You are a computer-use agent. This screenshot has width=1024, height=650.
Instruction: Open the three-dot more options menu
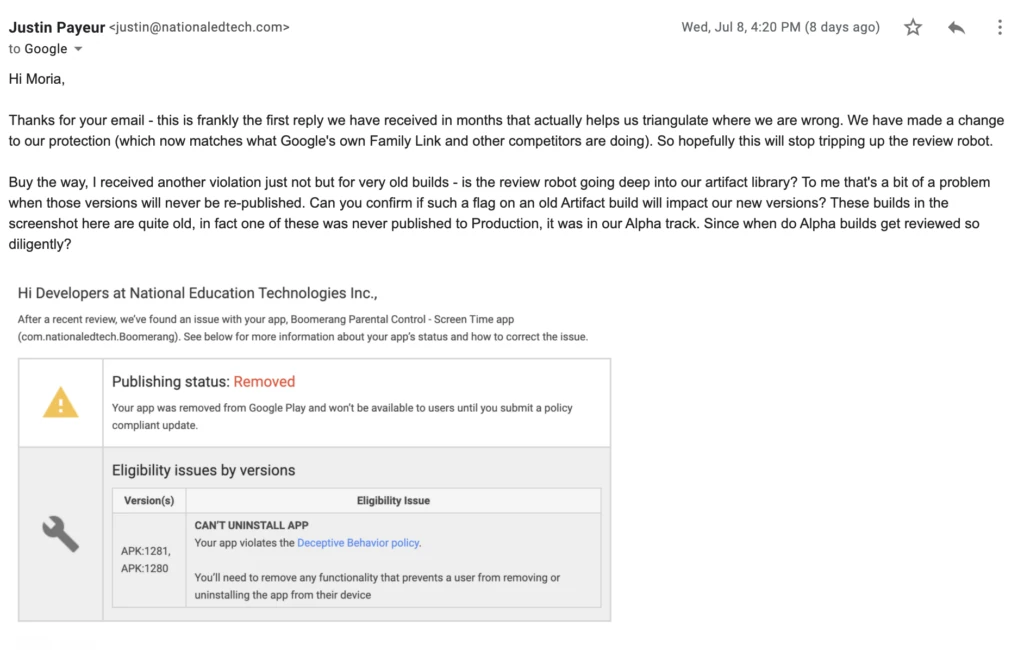click(x=999, y=28)
